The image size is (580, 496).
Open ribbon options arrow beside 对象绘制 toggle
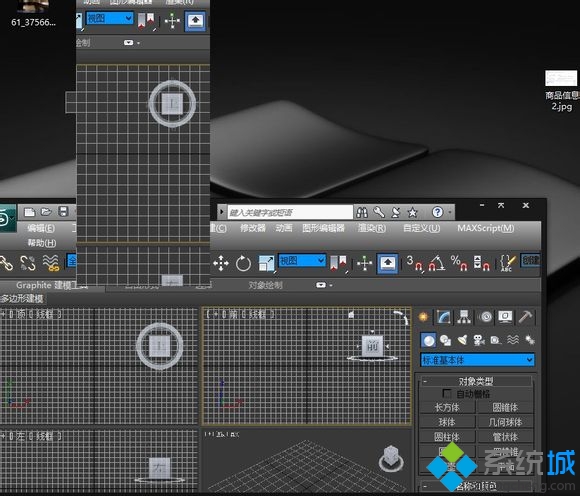pyautogui.click(x=331, y=285)
